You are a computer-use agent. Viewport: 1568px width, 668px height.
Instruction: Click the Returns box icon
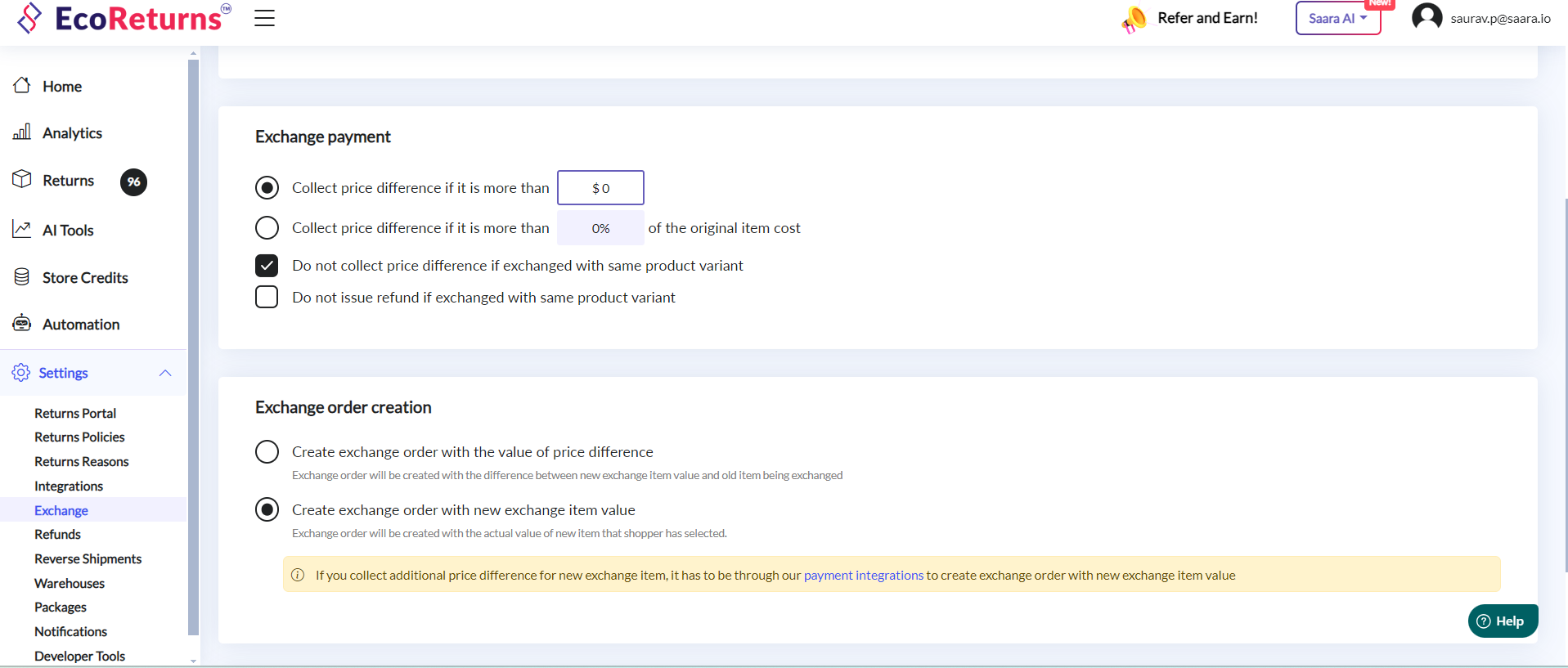point(22,180)
